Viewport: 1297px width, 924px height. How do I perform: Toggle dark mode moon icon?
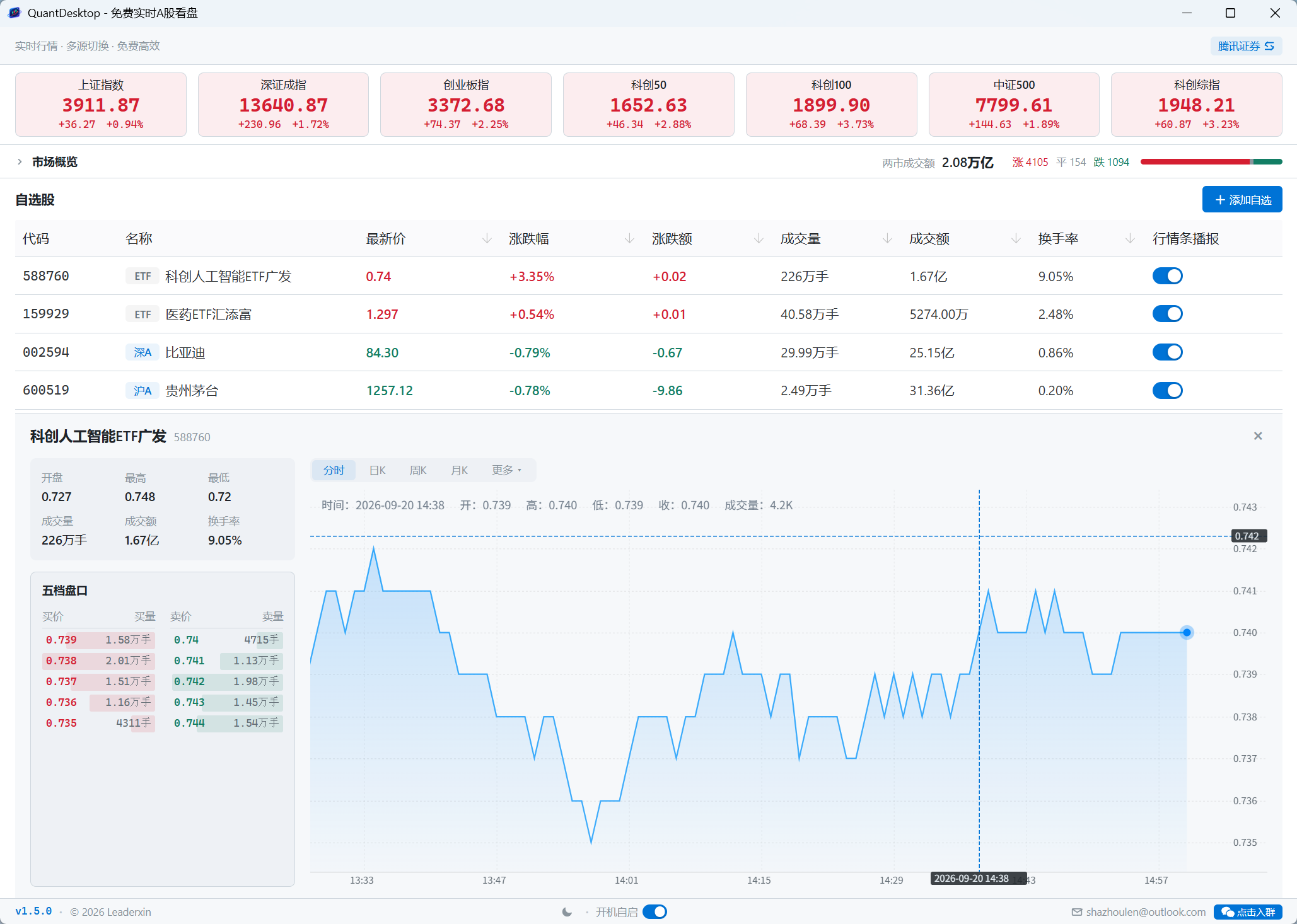coord(567,912)
